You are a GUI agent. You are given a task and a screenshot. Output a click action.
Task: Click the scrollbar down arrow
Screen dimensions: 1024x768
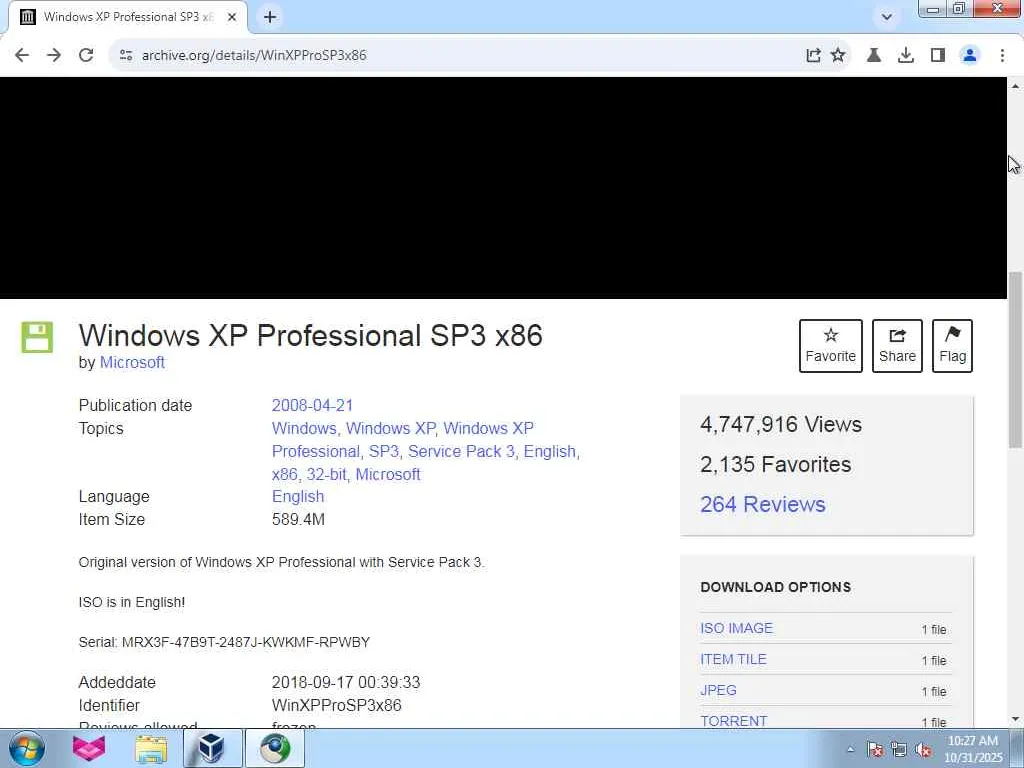(x=1015, y=719)
